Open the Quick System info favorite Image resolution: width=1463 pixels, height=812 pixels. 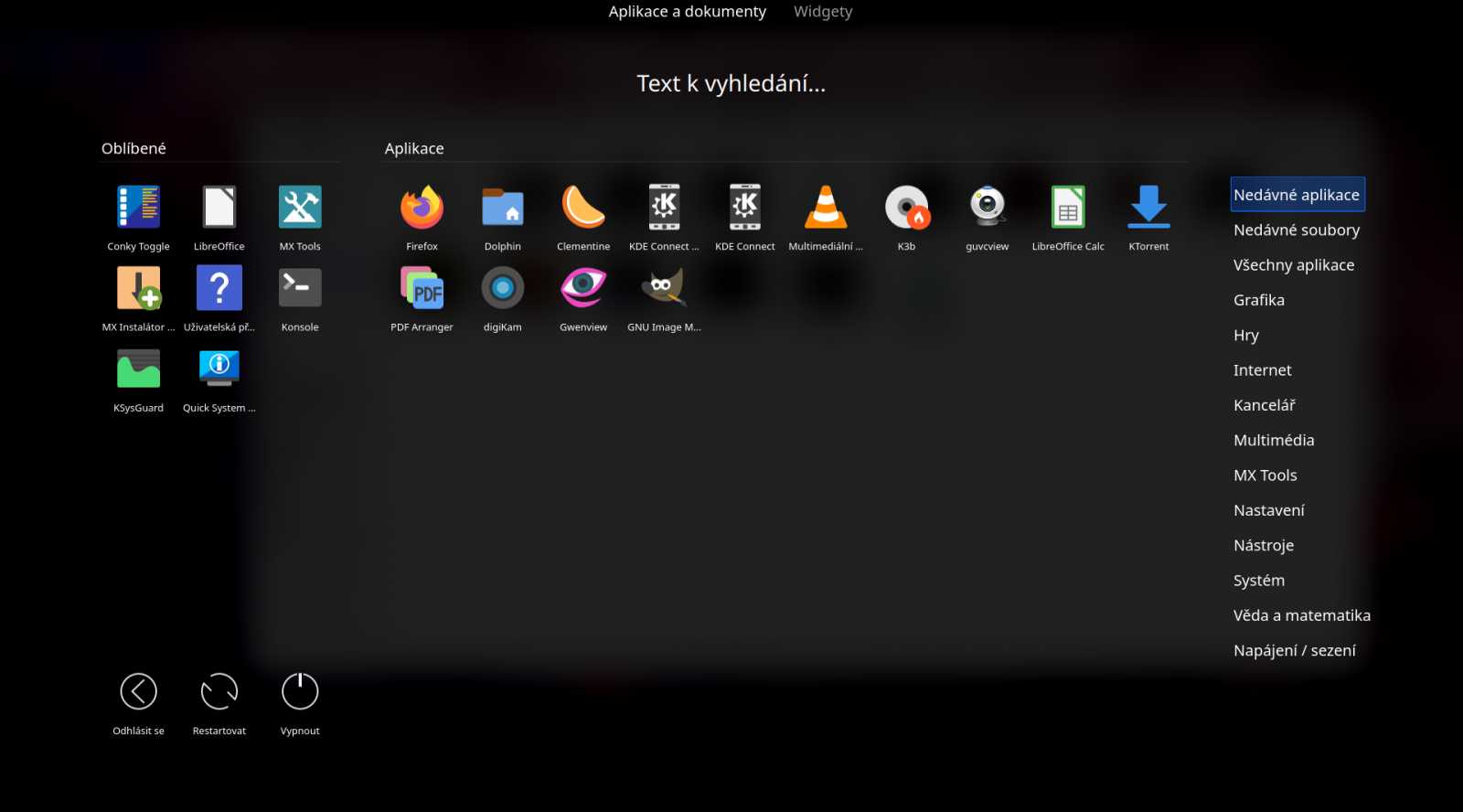219,379
